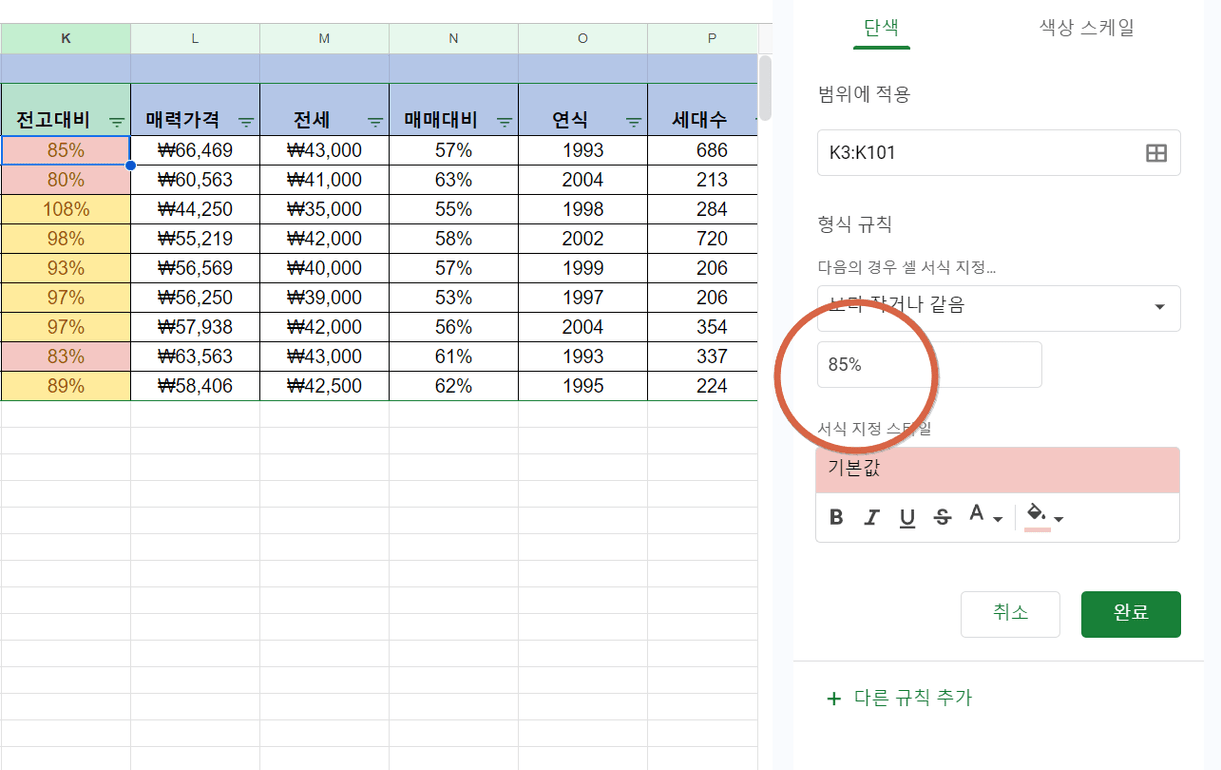Open filter for 매력가격 column

tap(246, 122)
